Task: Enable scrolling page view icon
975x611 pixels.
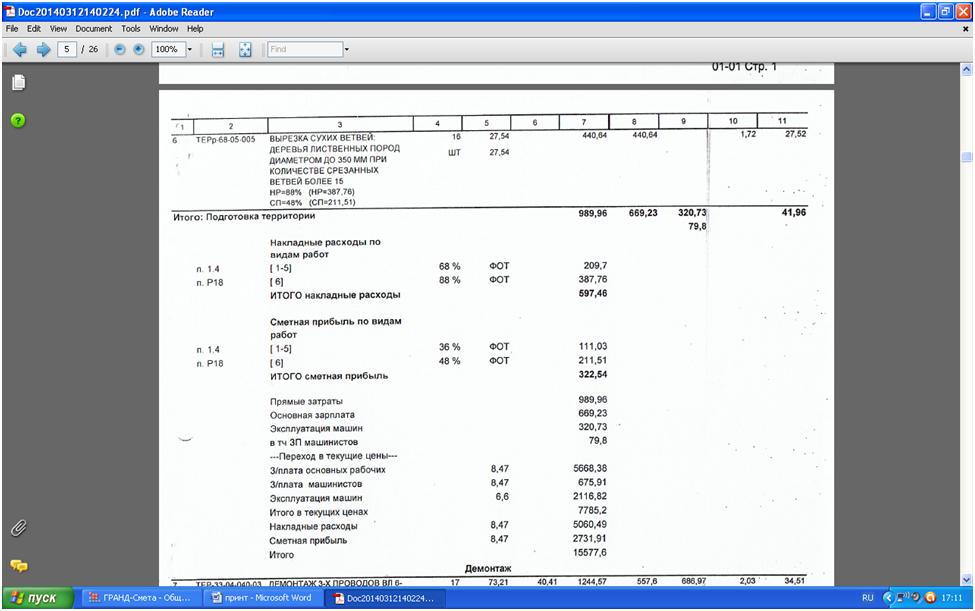Action: click(x=218, y=50)
